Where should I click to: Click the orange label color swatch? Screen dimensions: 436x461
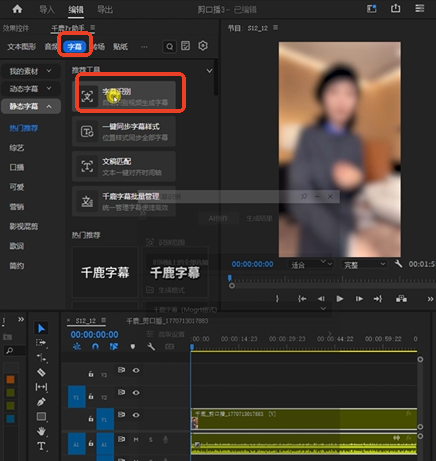click(x=10, y=379)
